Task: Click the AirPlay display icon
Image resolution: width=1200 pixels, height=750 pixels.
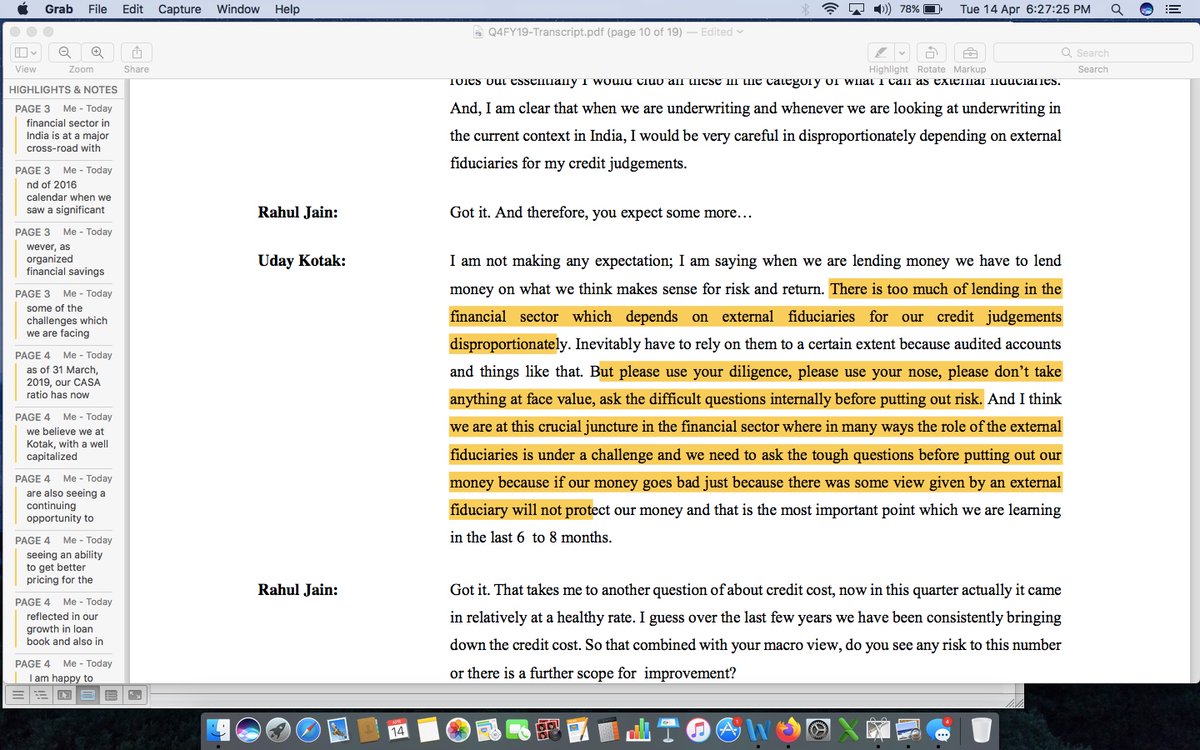Action: pos(856,9)
